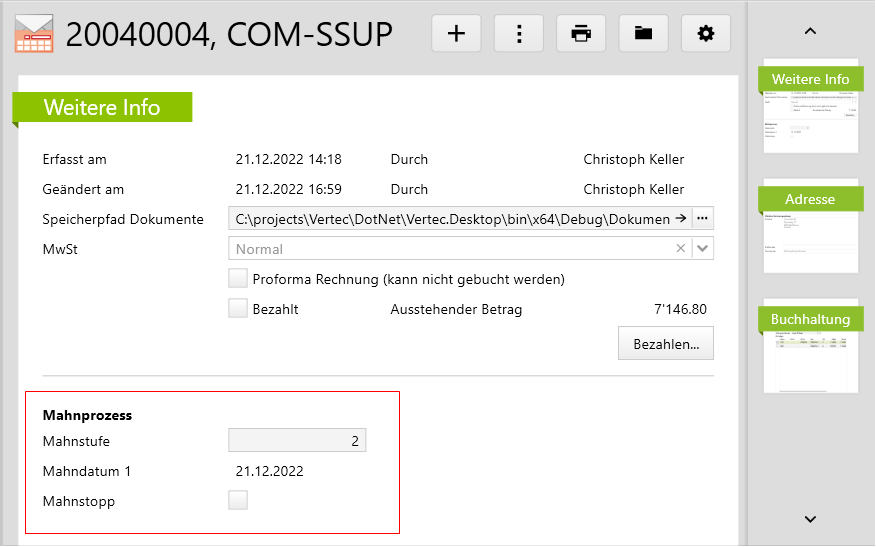The image size is (876, 547).
Task: Expand the MwSt dropdown arrow
Action: click(703, 249)
